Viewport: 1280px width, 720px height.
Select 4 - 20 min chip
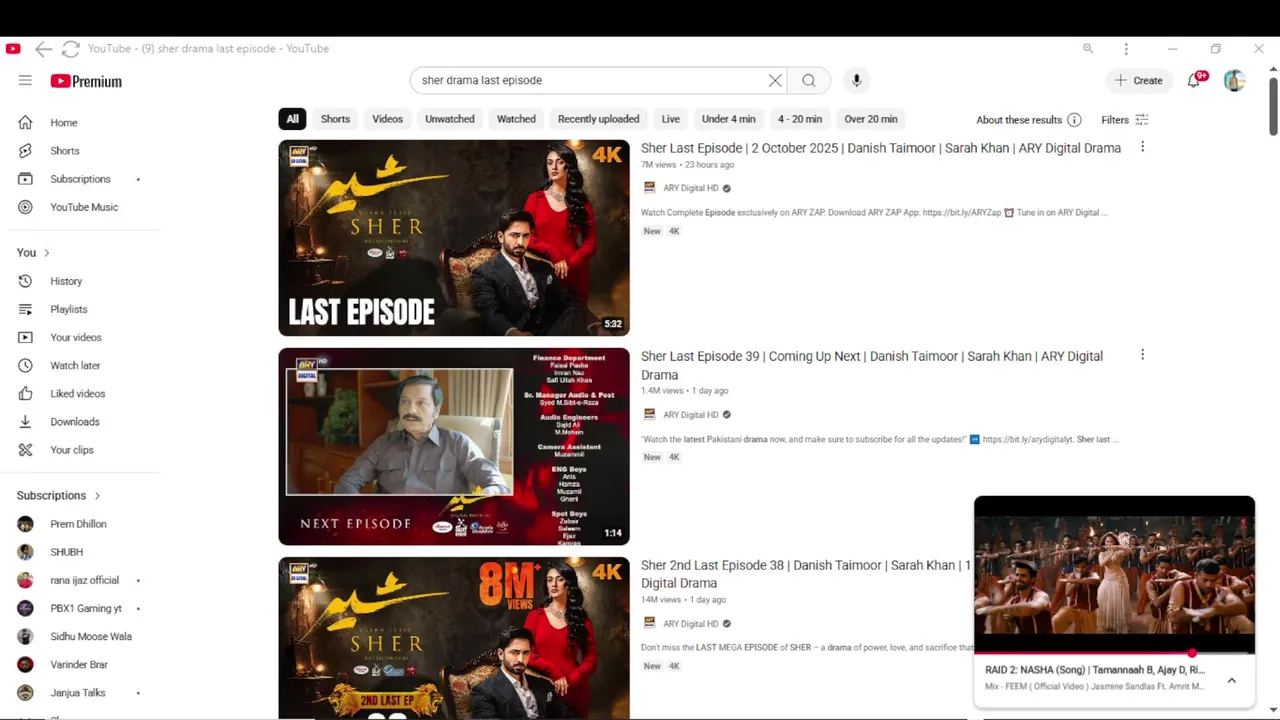800,119
